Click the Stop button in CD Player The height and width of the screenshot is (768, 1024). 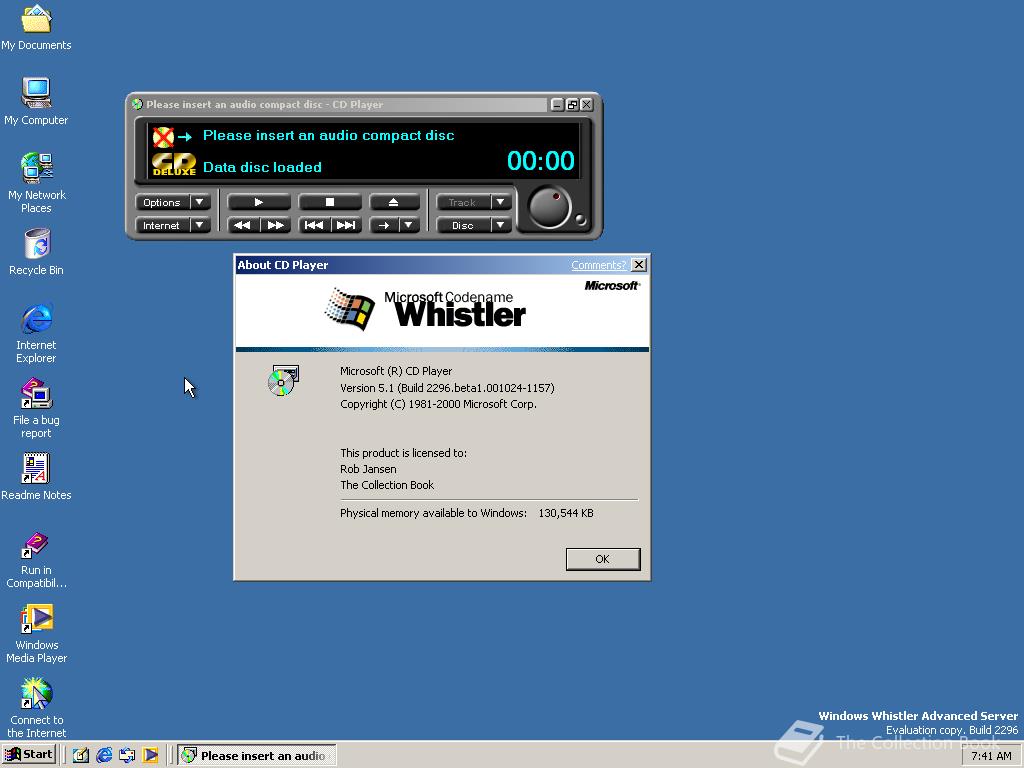(330, 202)
